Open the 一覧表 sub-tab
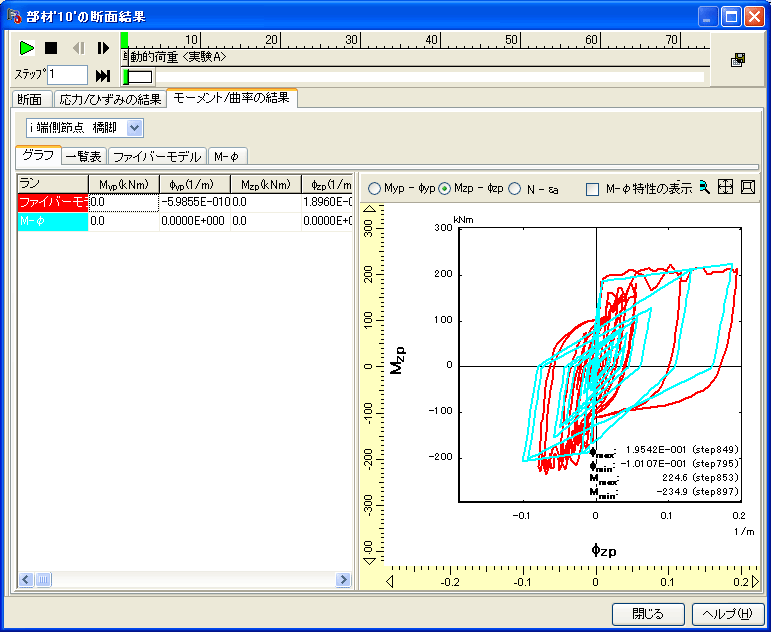Image resolution: width=771 pixels, height=632 pixels. pyautogui.click(x=84, y=157)
